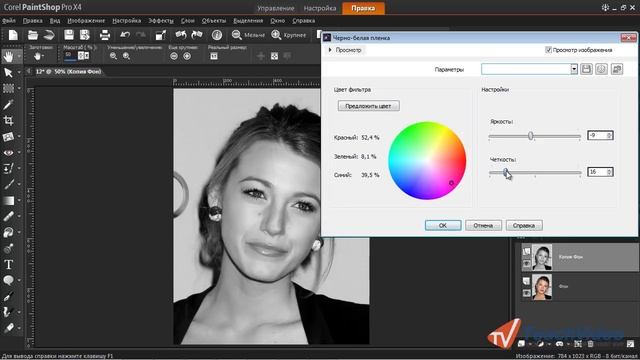Create a new image file

point(13,36)
